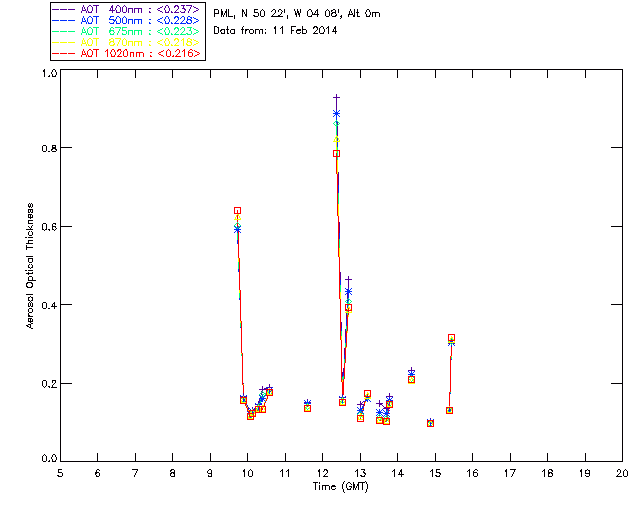The width and height of the screenshot is (640, 512).
Task: Click the x-axis tick label 12
Action: tap(322, 473)
